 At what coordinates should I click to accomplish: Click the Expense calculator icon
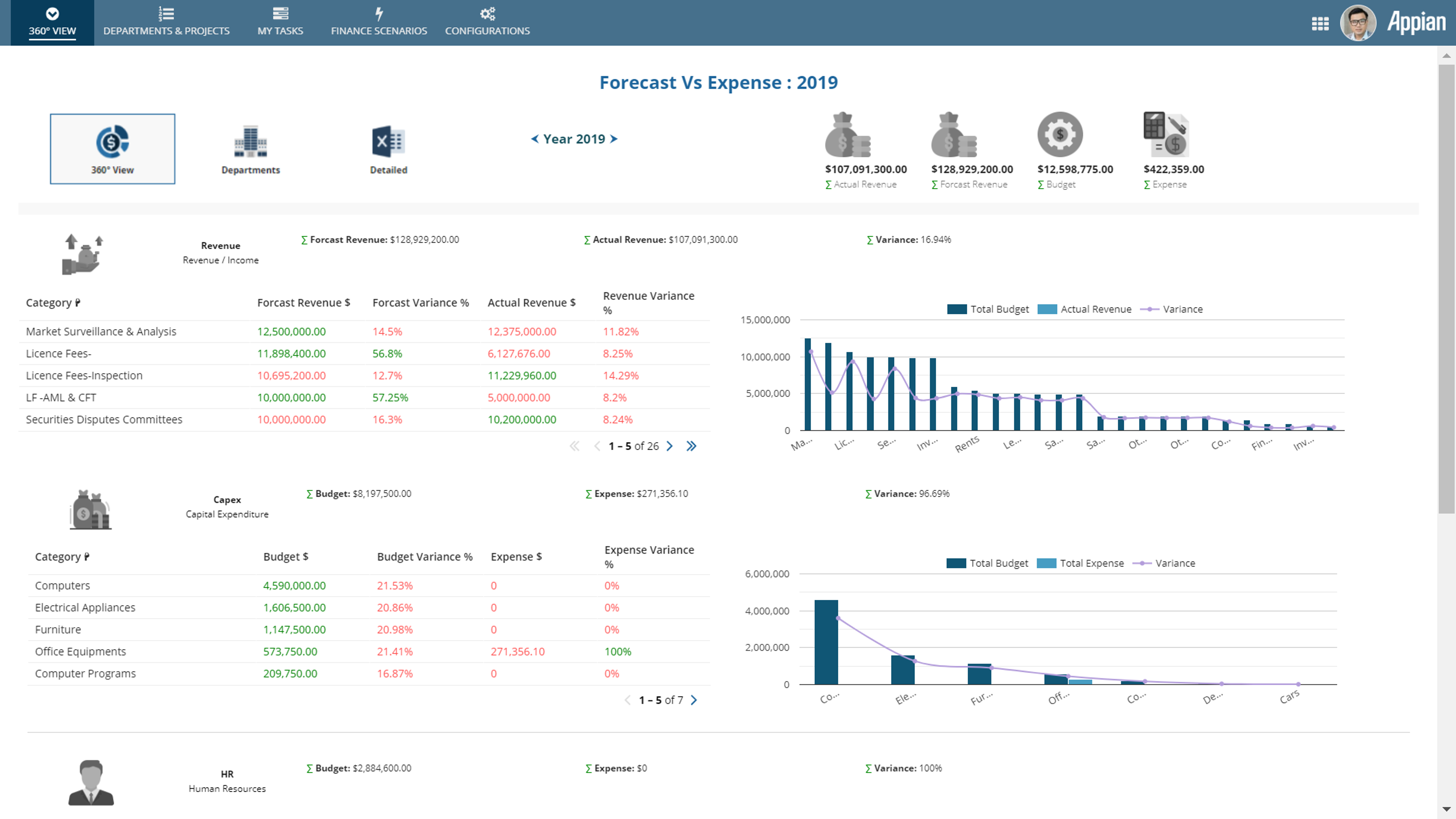tap(1166, 135)
